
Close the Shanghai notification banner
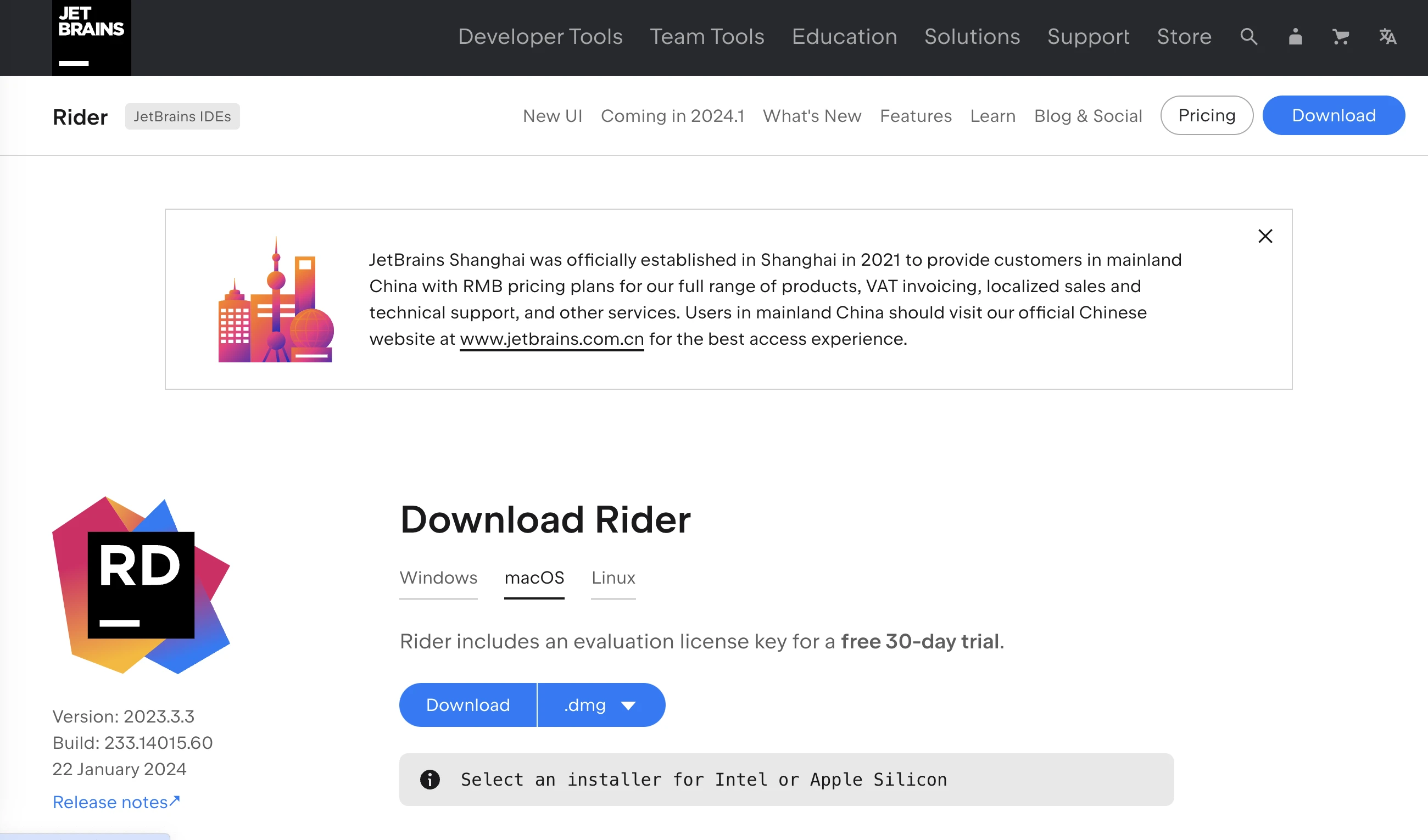[x=1265, y=236]
